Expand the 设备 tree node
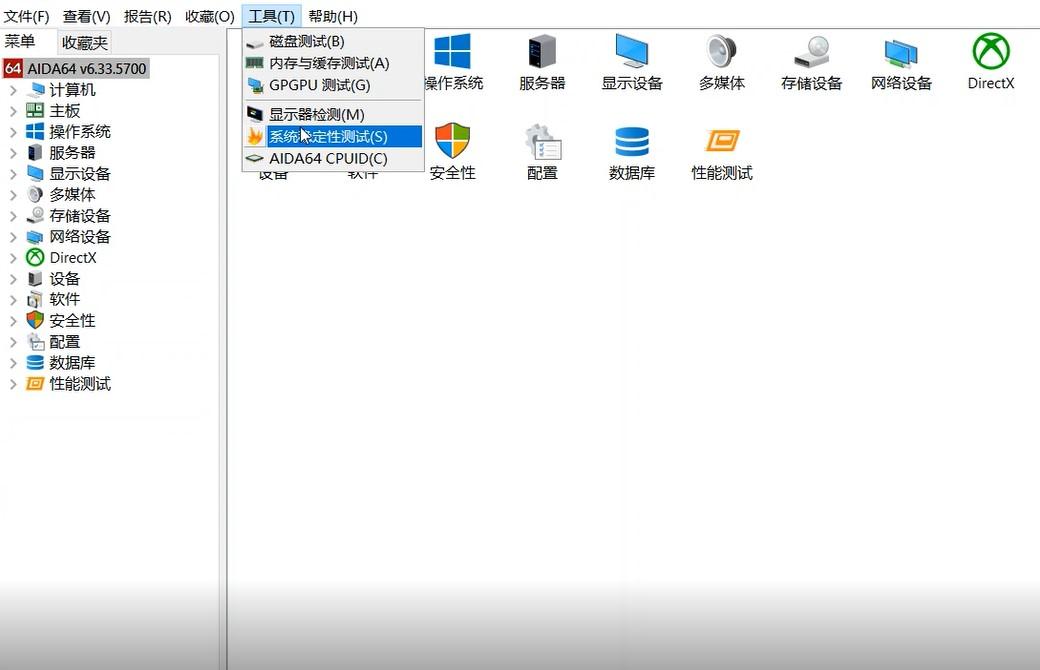 [13, 279]
